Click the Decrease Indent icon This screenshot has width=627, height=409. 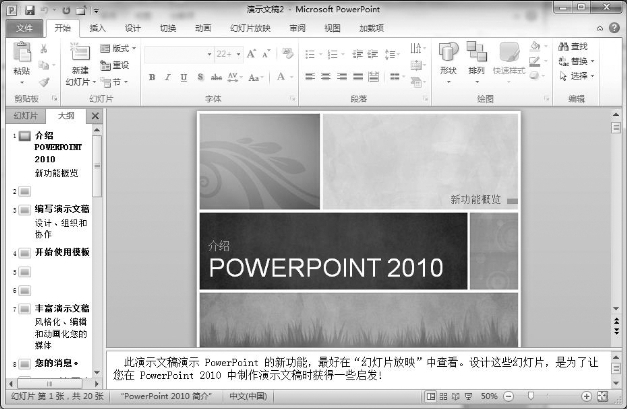357,54
